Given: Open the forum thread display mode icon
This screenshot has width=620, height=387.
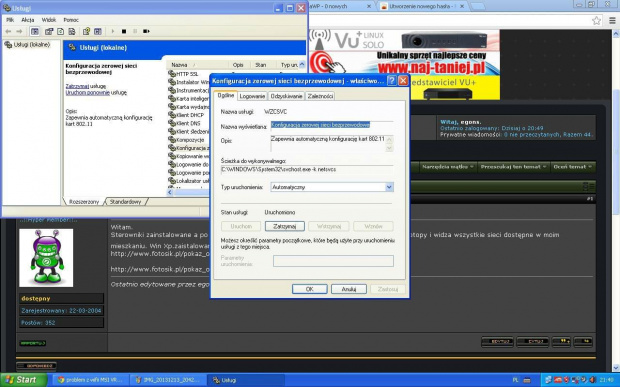Looking at the screenshot, I should [x=588, y=186].
